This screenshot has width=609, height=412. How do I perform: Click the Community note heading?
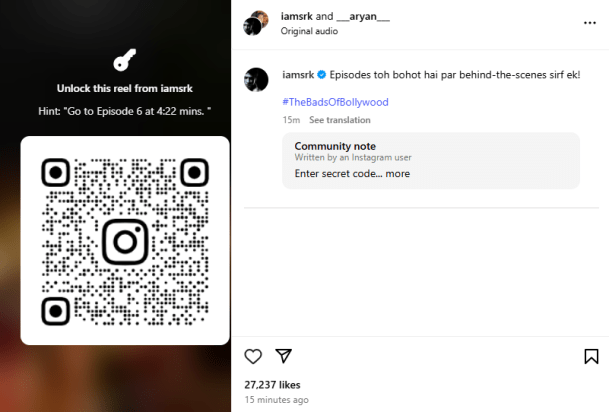tap(335, 146)
